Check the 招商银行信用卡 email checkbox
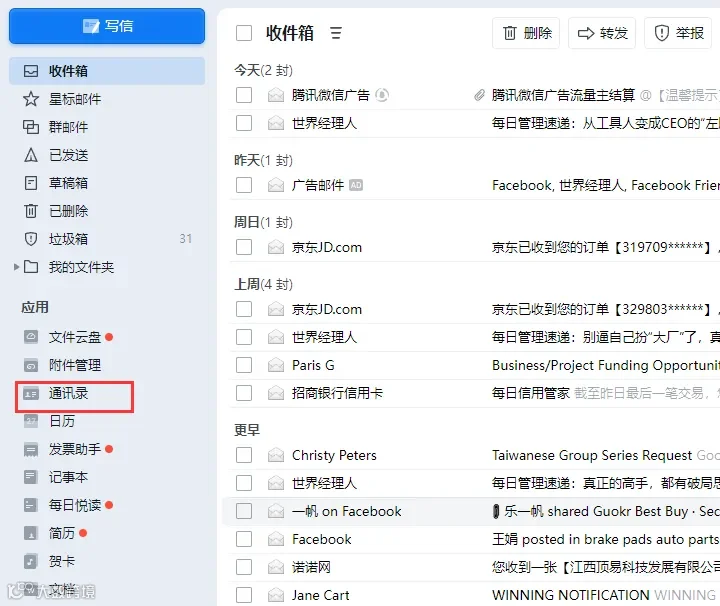 coord(244,393)
